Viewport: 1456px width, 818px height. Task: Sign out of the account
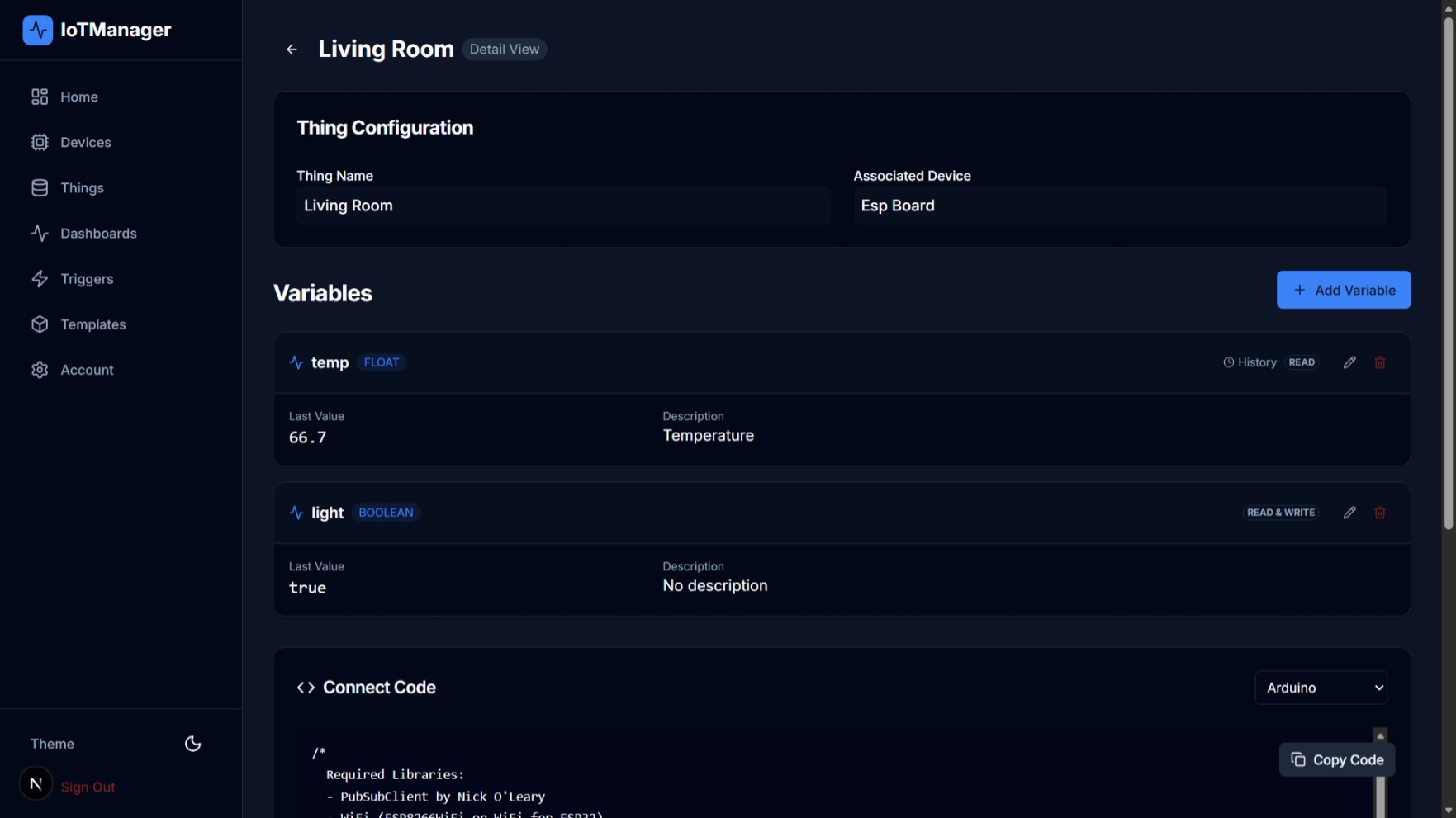pos(88,787)
